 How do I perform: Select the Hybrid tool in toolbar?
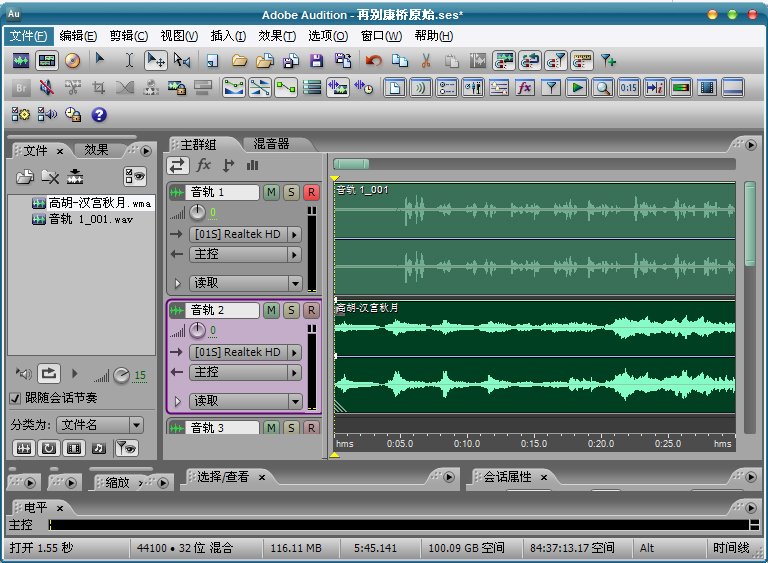click(x=156, y=61)
